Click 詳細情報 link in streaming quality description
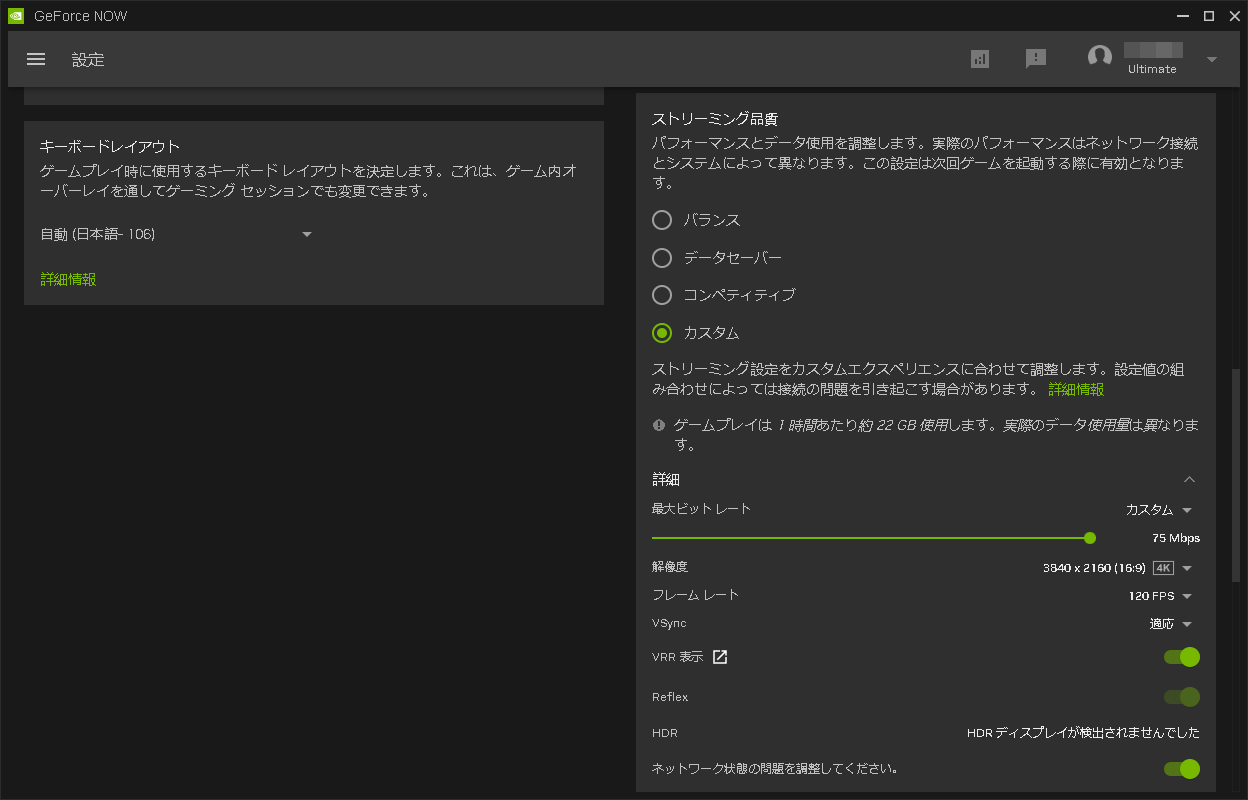The width and height of the screenshot is (1248, 800). point(1076,389)
